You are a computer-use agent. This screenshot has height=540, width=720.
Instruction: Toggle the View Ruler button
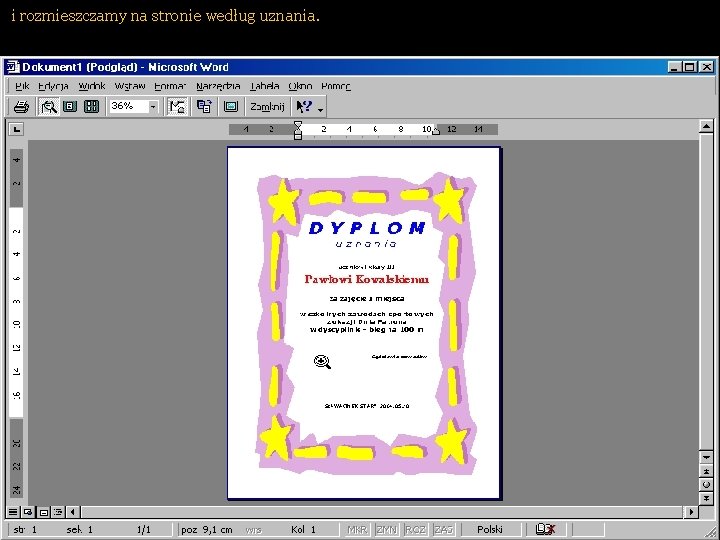(177, 107)
